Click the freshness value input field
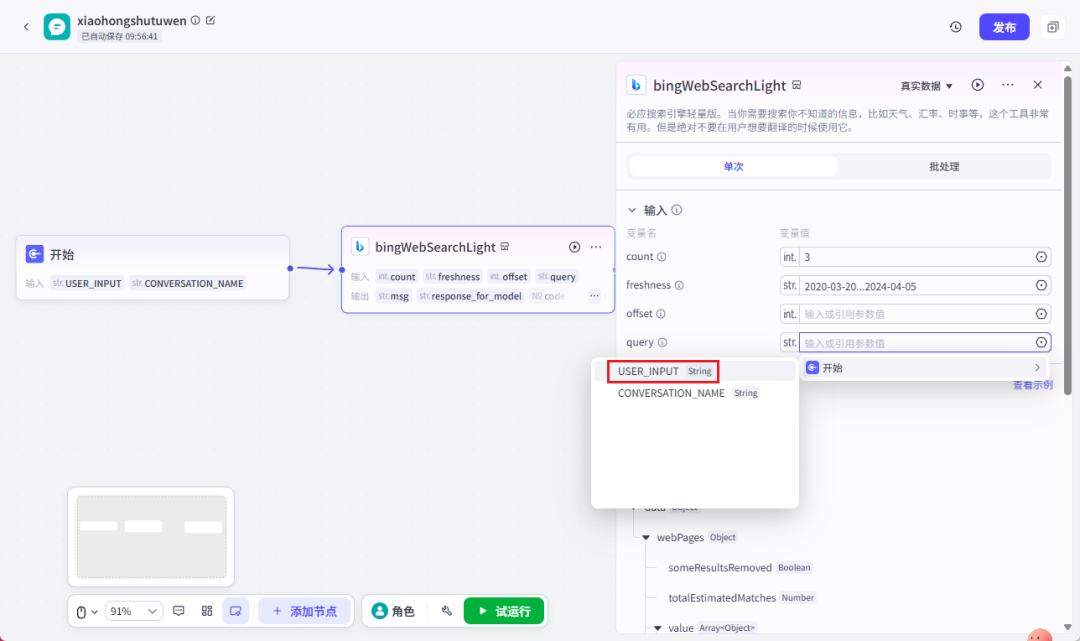Image resolution: width=1080 pixels, height=641 pixels. [x=916, y=286]
